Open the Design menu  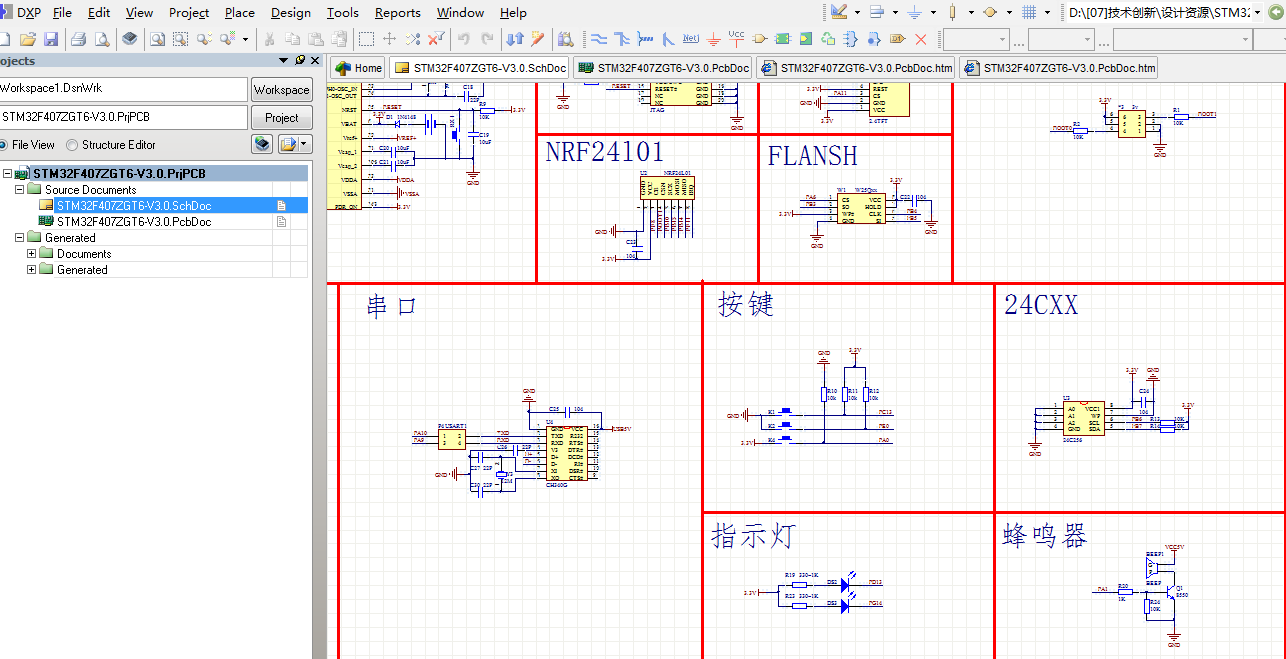291,12
